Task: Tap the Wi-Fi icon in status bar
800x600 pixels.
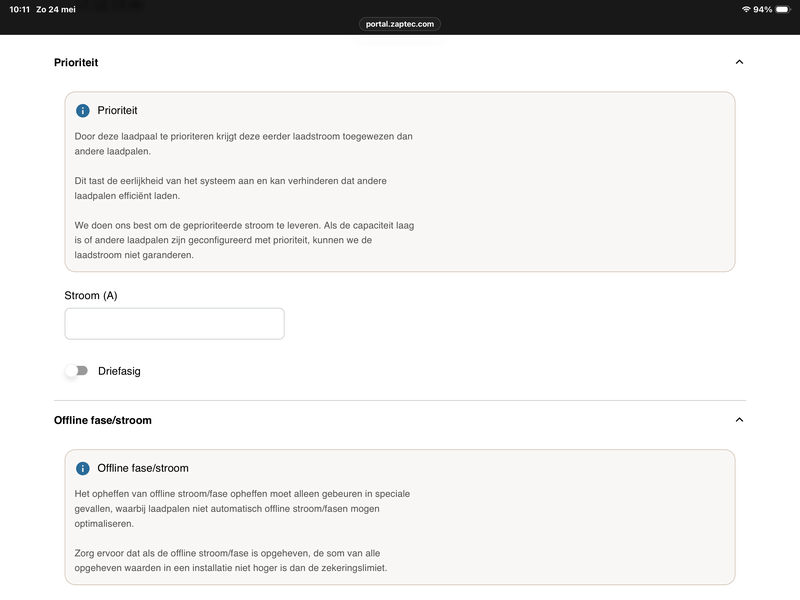Action: click(746, 9)
